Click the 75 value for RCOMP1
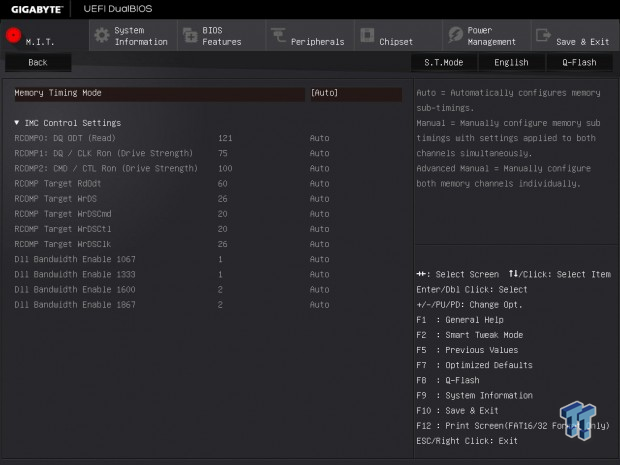 coord(223,153)
